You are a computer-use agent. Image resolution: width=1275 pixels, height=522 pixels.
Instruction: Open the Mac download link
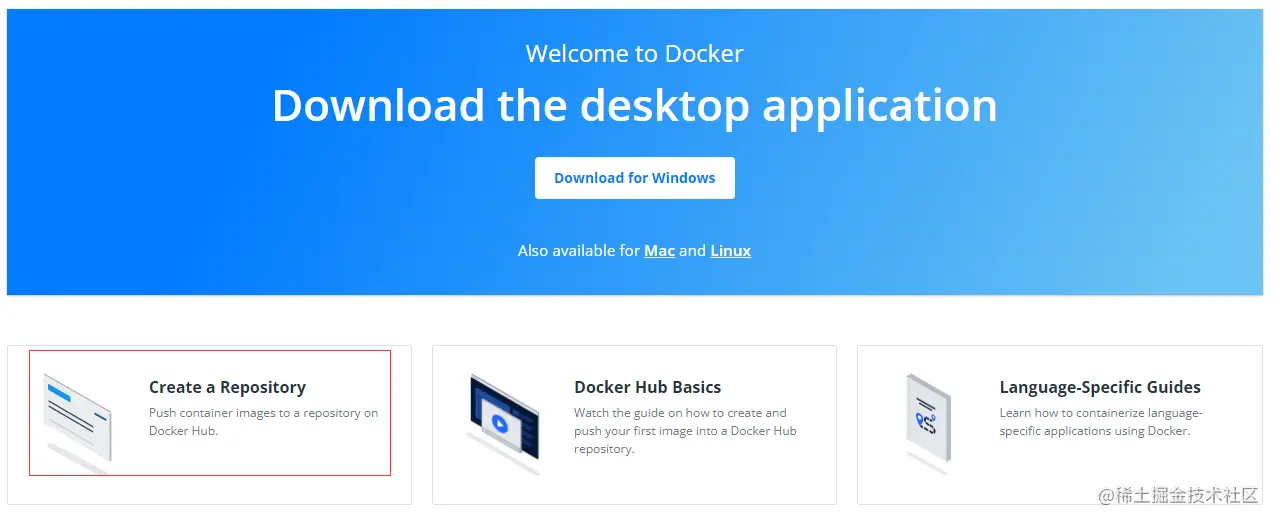click(x=659, y=251)
